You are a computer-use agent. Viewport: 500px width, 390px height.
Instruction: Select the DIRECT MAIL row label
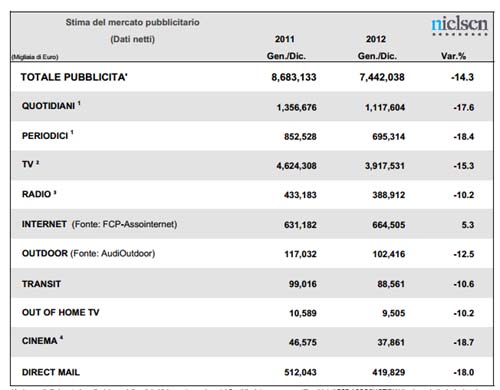51,372
